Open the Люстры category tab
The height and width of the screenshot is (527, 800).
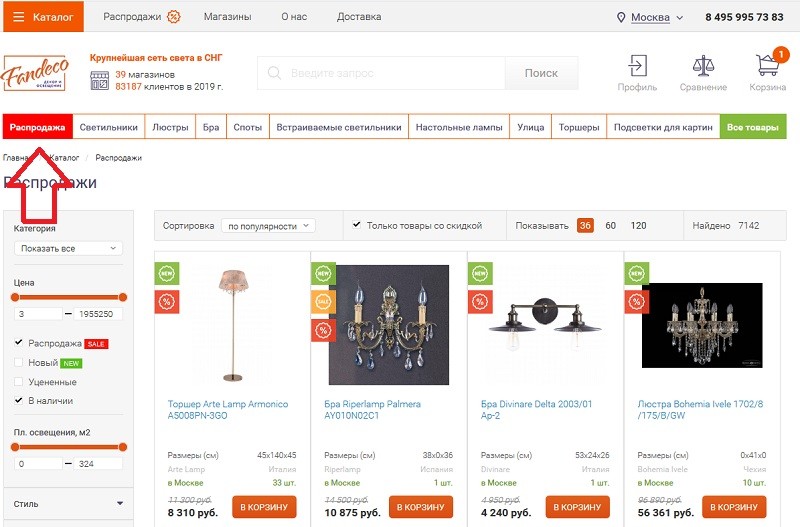coord(170,127)
